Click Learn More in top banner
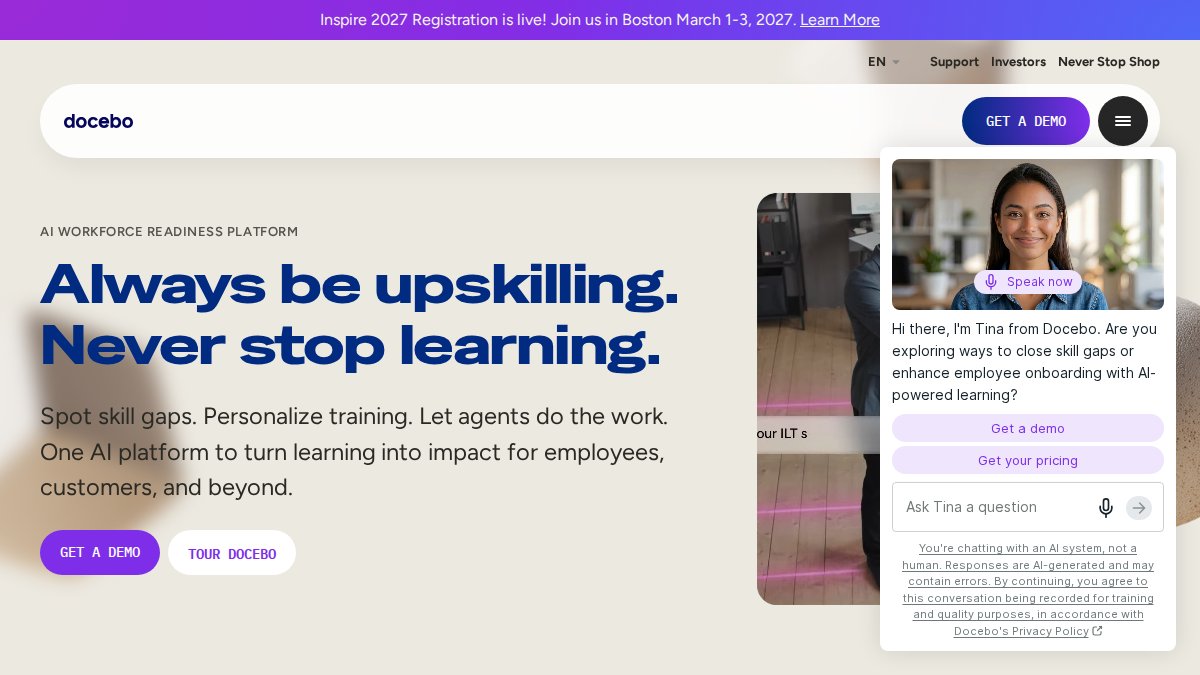This screenshot has width=1200, height=675. 840,20
